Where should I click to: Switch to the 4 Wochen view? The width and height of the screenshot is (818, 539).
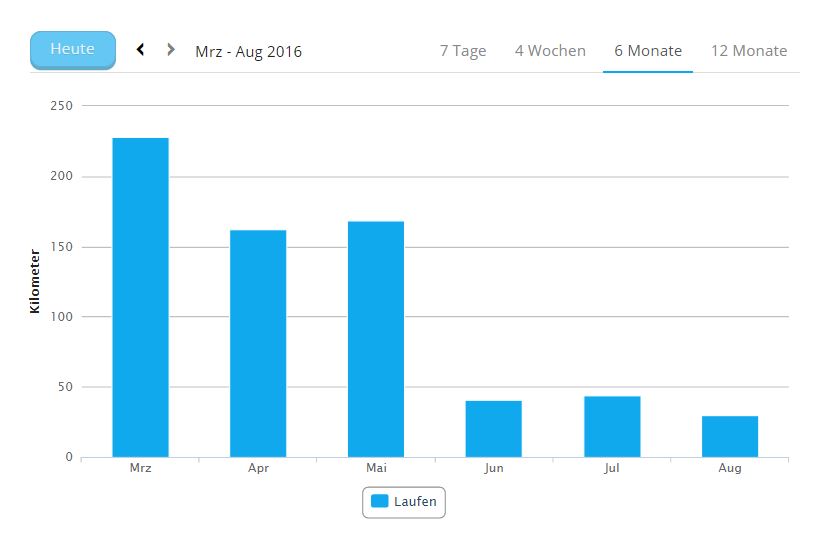click(x=550, y=51)
